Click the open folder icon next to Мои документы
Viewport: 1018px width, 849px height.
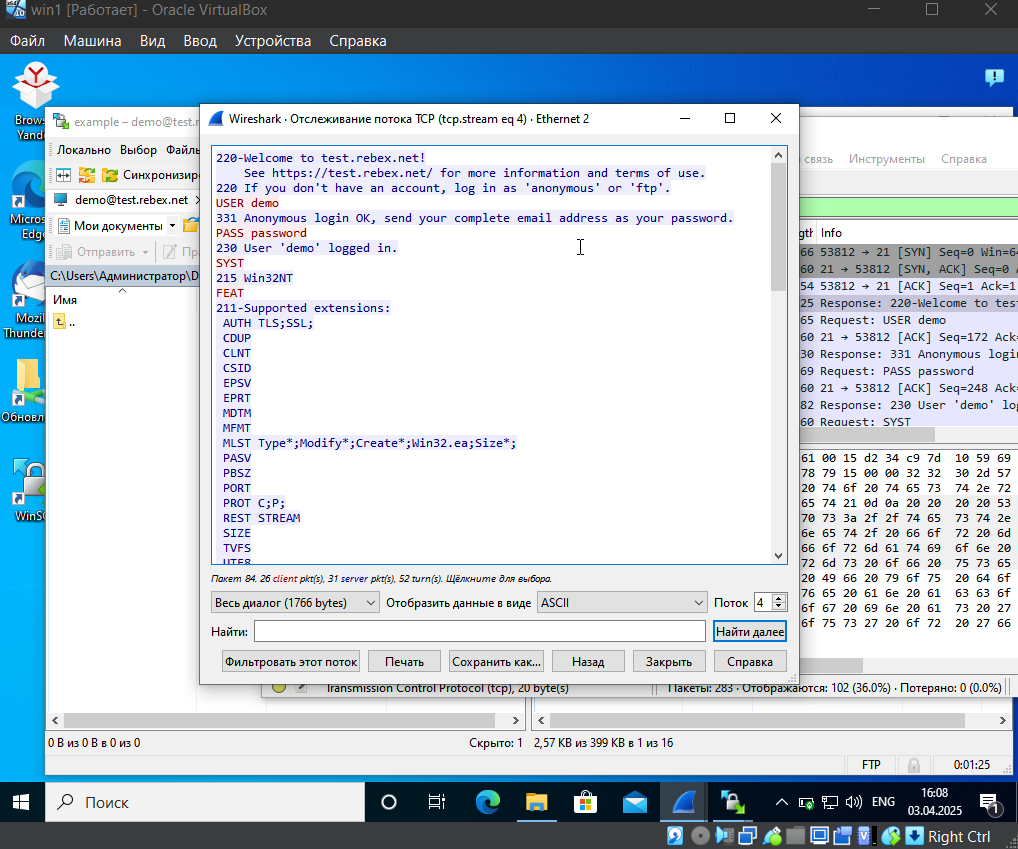click(x=190, y=226)
